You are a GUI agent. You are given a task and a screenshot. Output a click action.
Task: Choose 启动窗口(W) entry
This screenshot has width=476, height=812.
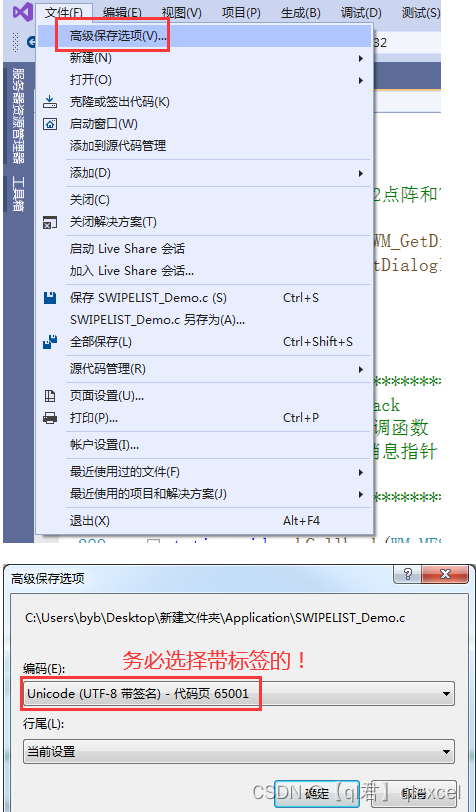coord(205,124)
